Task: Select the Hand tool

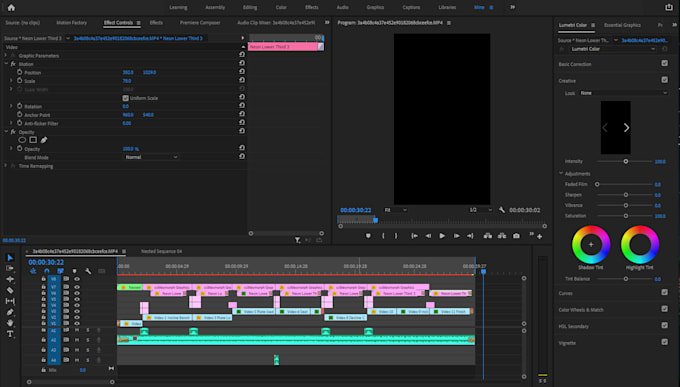Action: [10, 323]
